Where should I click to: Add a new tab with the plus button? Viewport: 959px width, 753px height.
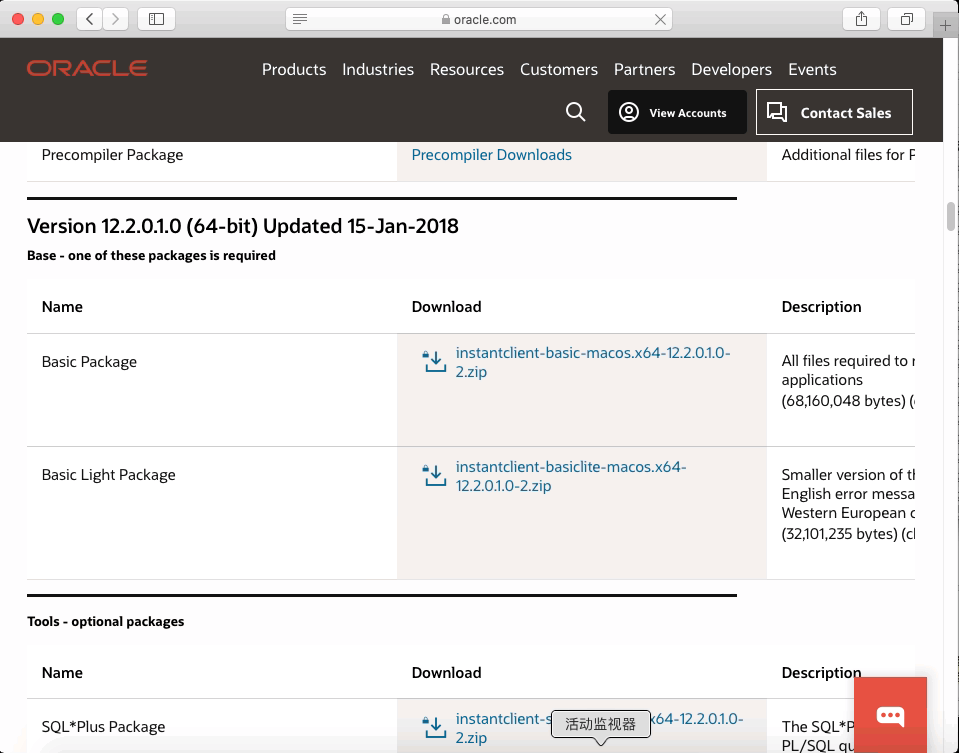946,26
